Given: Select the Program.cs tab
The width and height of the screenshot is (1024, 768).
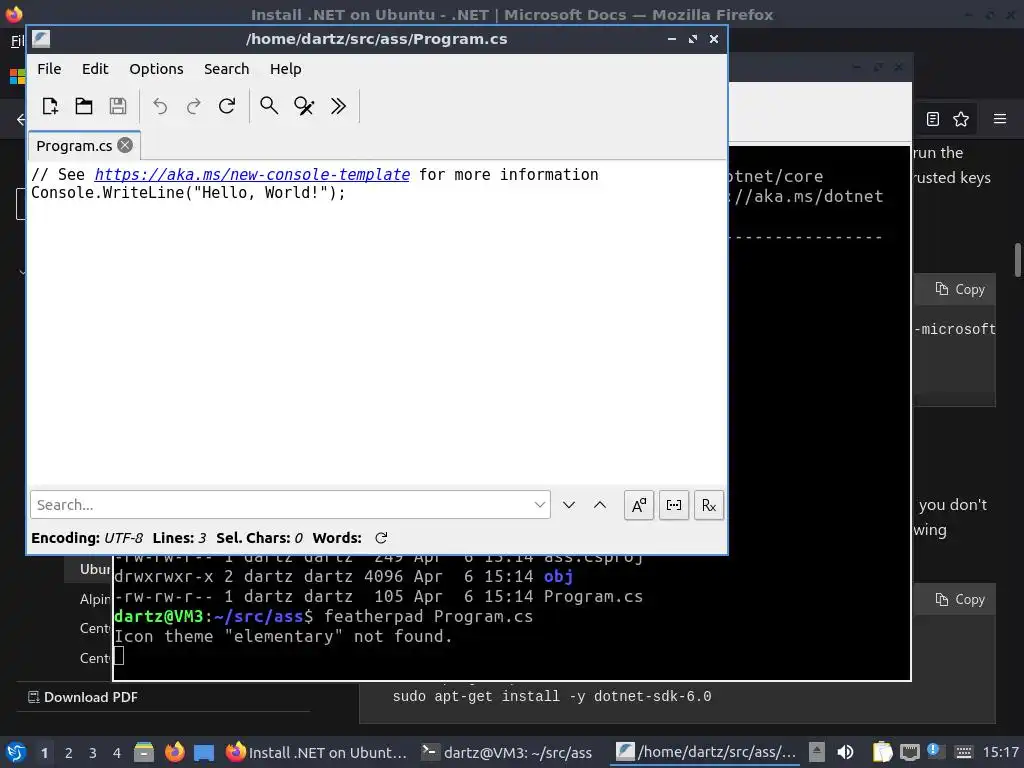Looking at the screenshot, I should 74,146.
